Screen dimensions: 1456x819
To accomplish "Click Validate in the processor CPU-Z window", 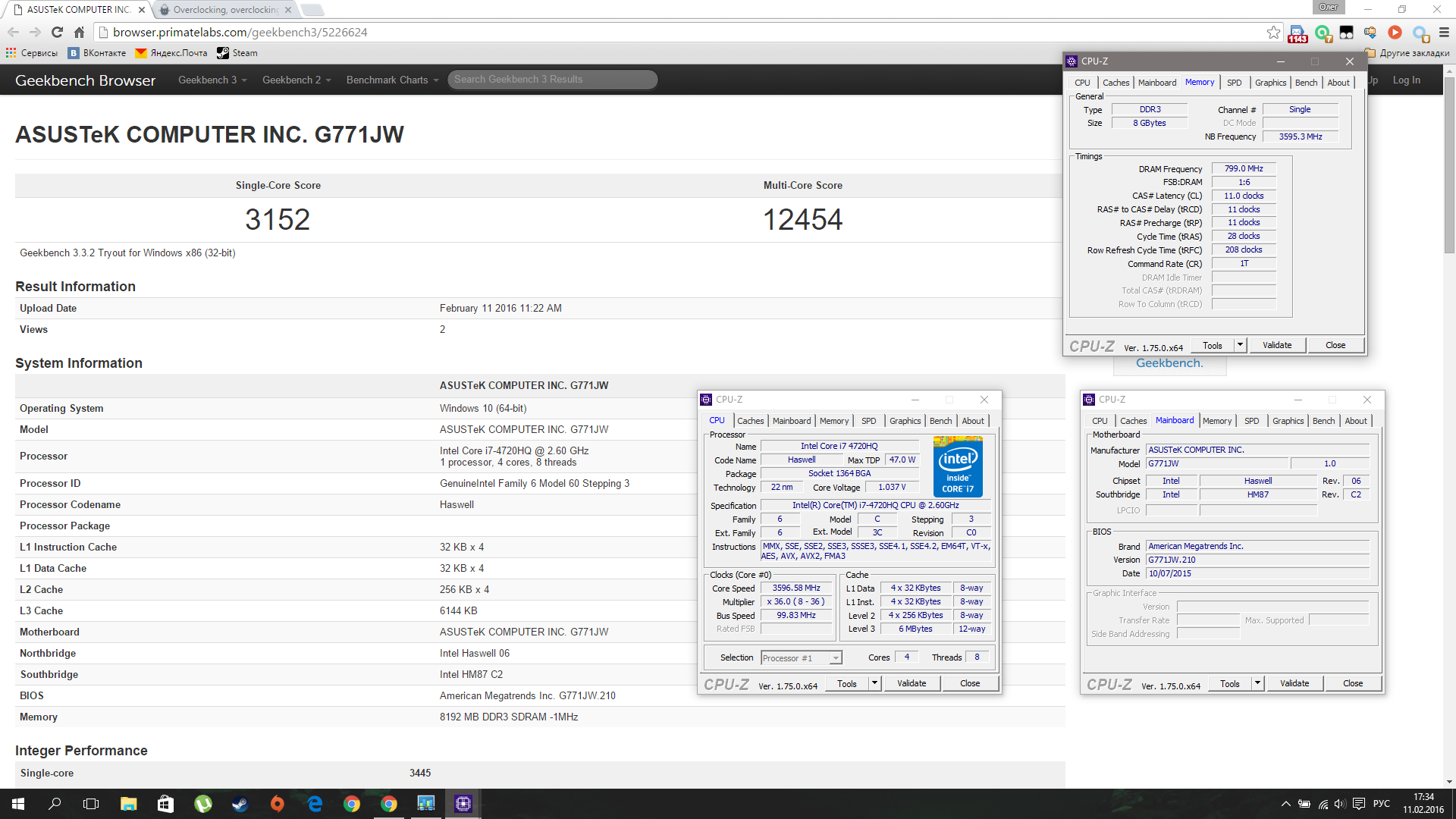I will [x=912, y=683].
